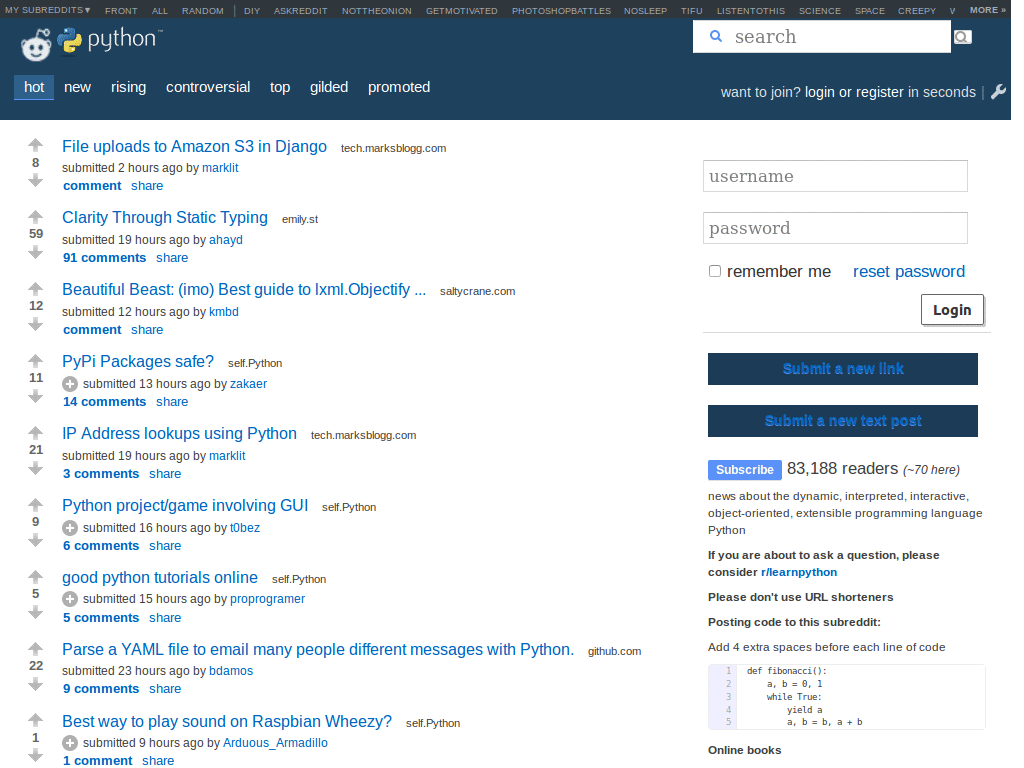Open '91 comments' on Static Typing post
The image size is (1024, 768).
[x=104, y=258]
